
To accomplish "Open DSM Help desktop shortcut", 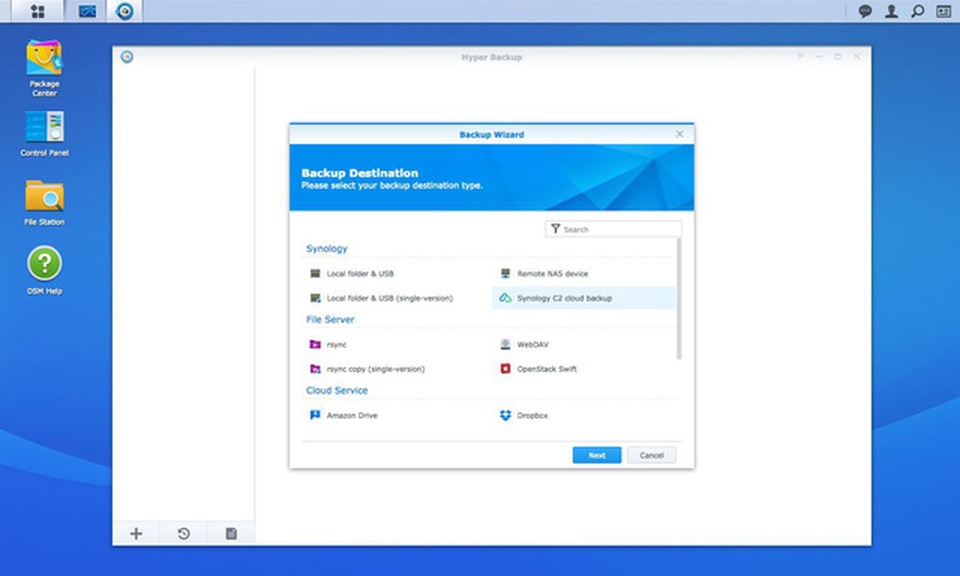I will [x=44, y=271].
